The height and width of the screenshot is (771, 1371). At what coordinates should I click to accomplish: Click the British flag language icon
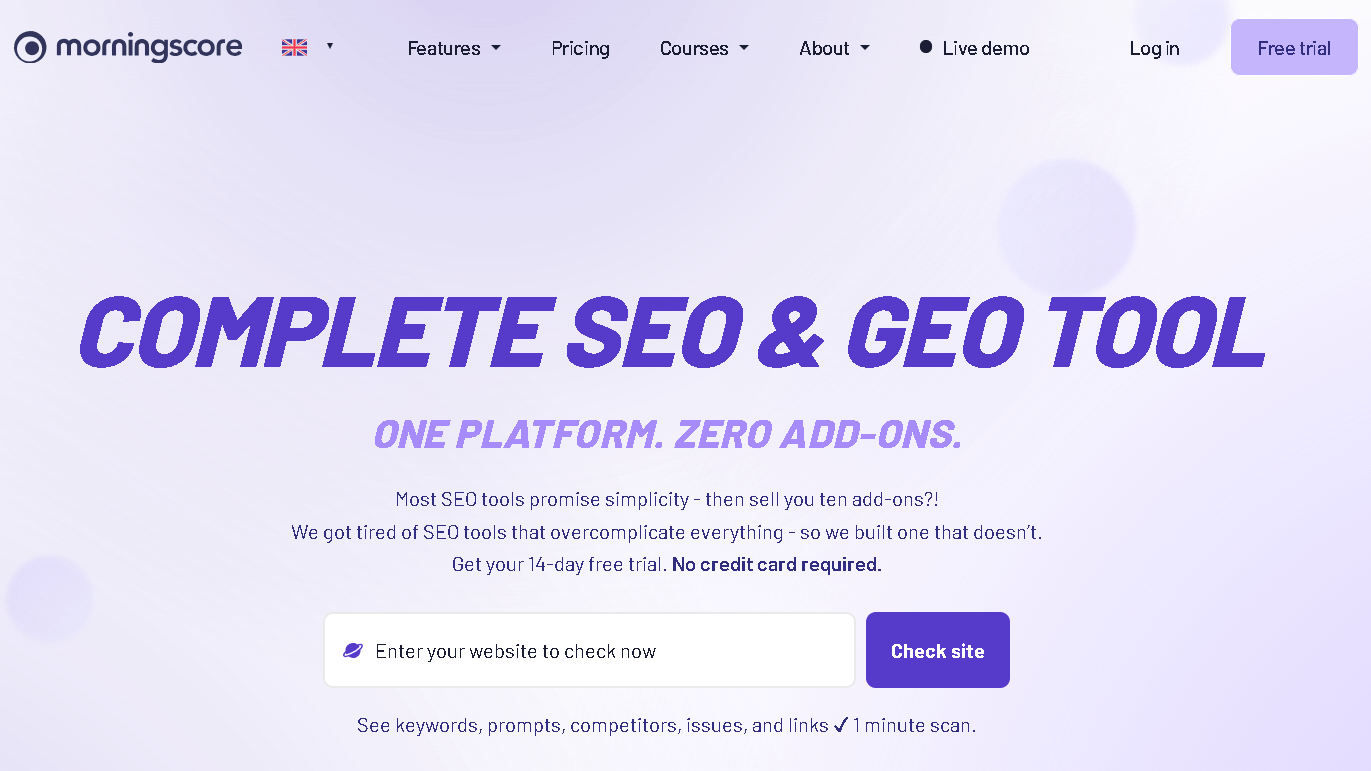pos(293,46)
